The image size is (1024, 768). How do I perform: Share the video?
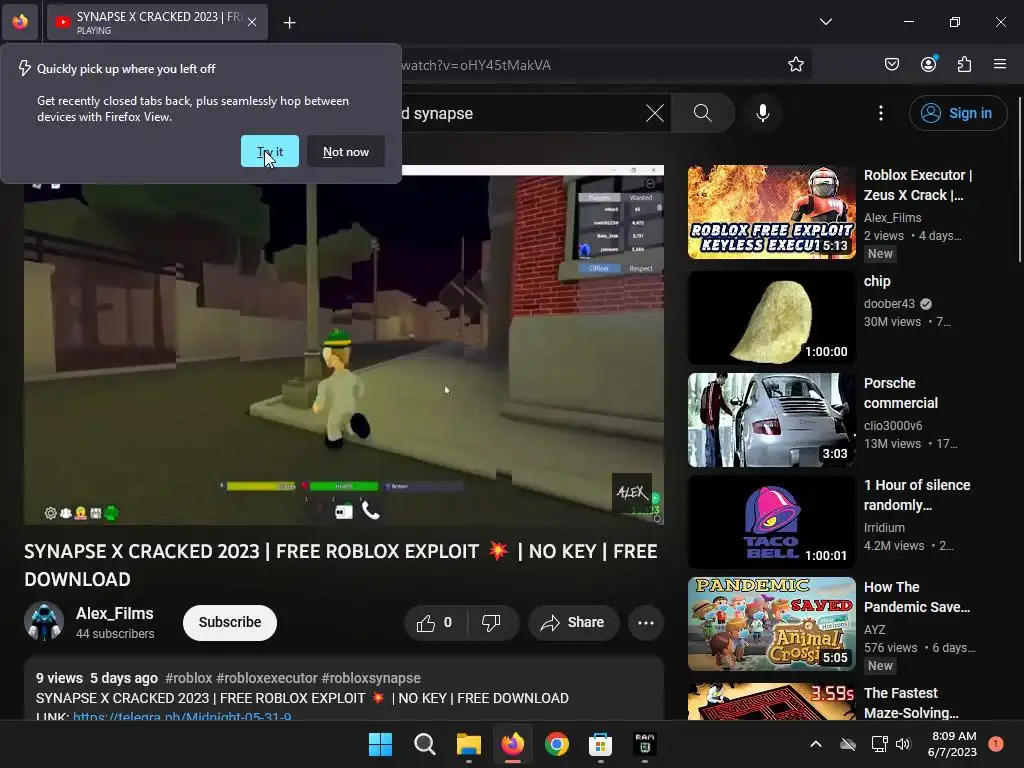pyautogui.click(x=573, y=623)
